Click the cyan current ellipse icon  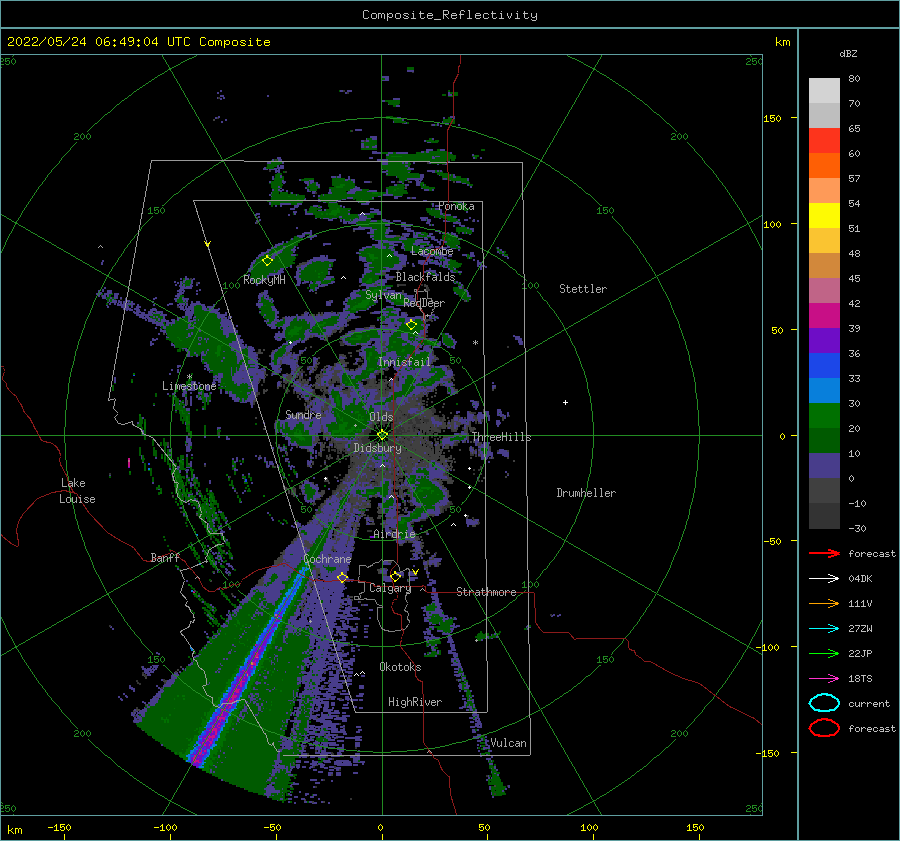(x=824, y=703)
